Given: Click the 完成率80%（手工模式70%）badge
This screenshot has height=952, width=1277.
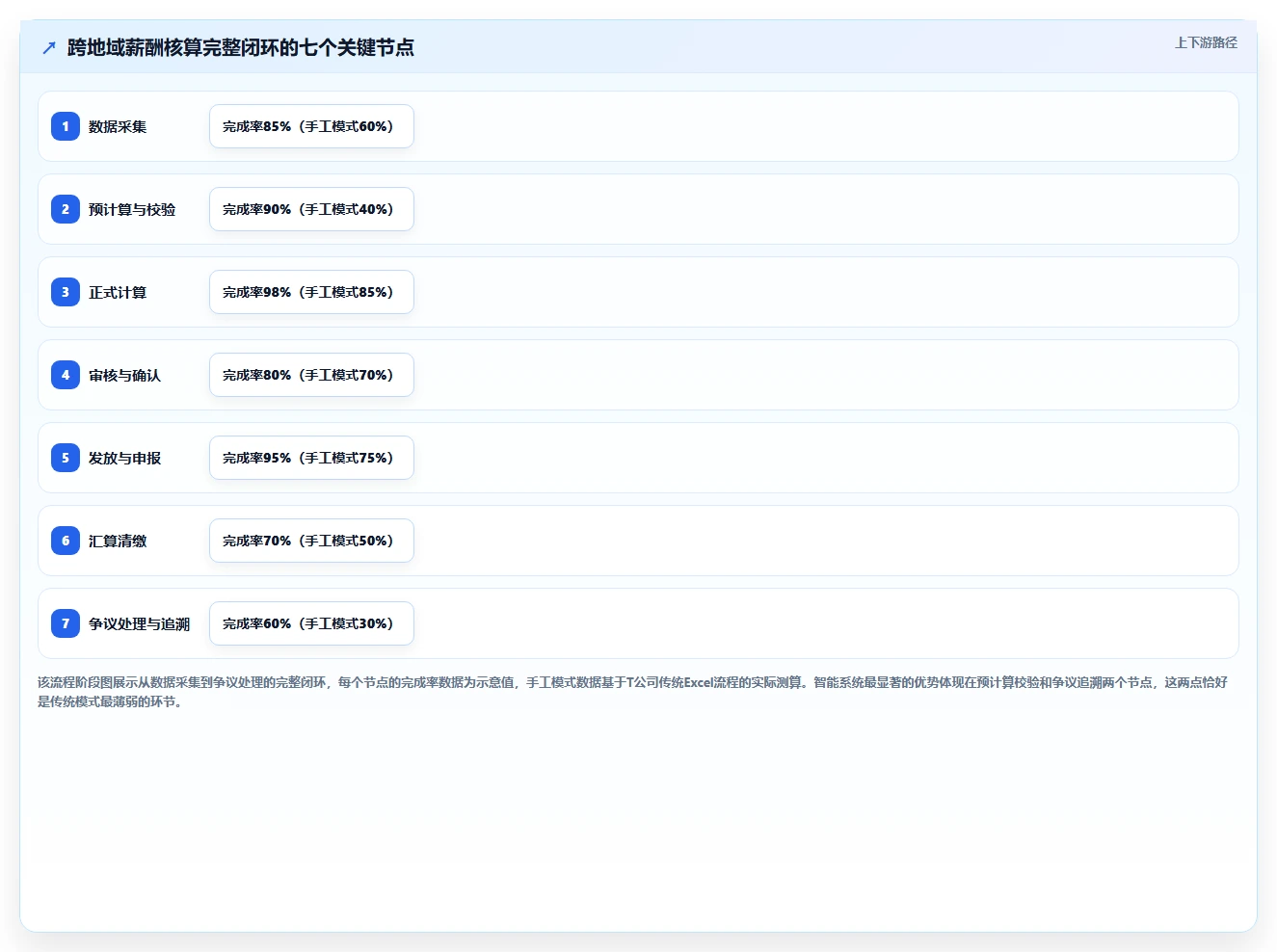Looking at the screenshot, I should [x=311, y=375].
